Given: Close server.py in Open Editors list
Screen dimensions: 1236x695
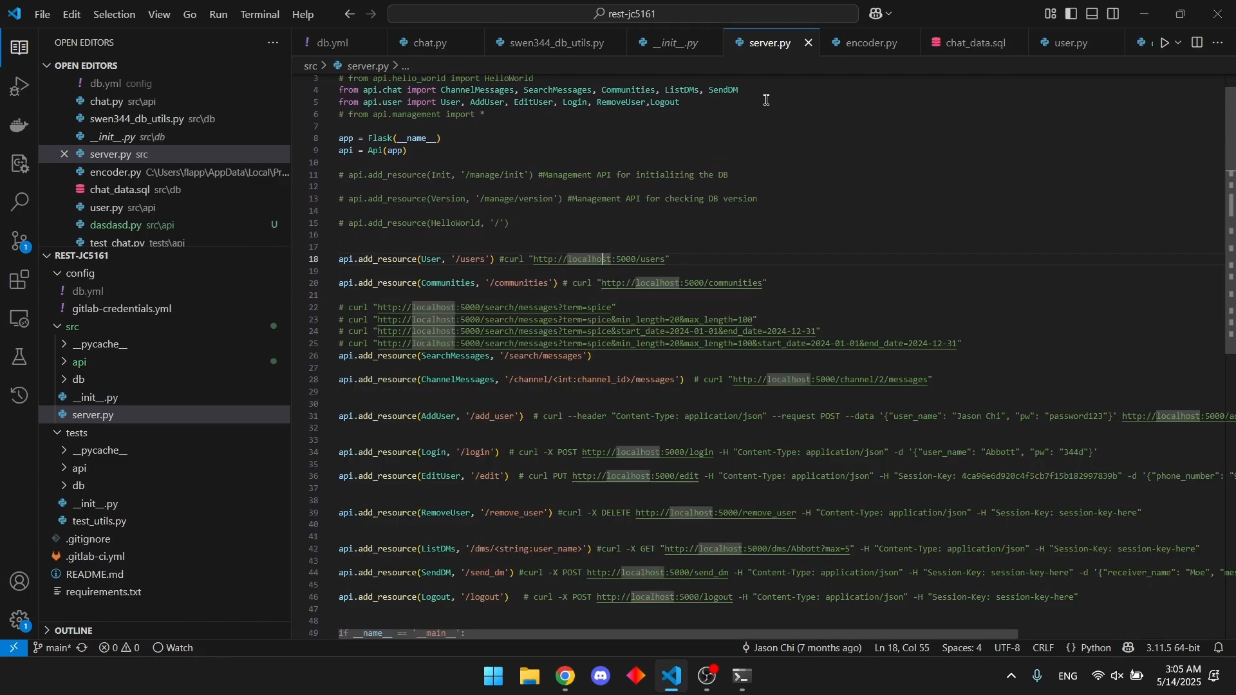Looking at the screenshot, I should pyautogui.click(x=64, y=154).
